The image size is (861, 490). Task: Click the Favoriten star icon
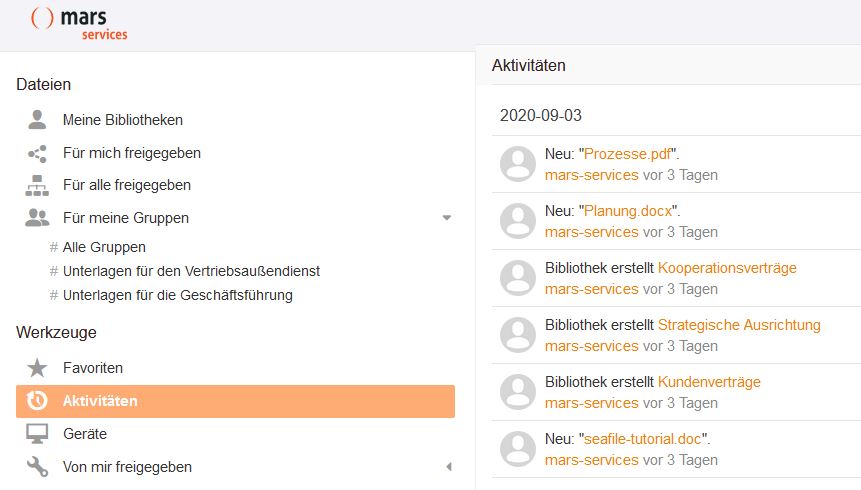[x=37, y=368]
